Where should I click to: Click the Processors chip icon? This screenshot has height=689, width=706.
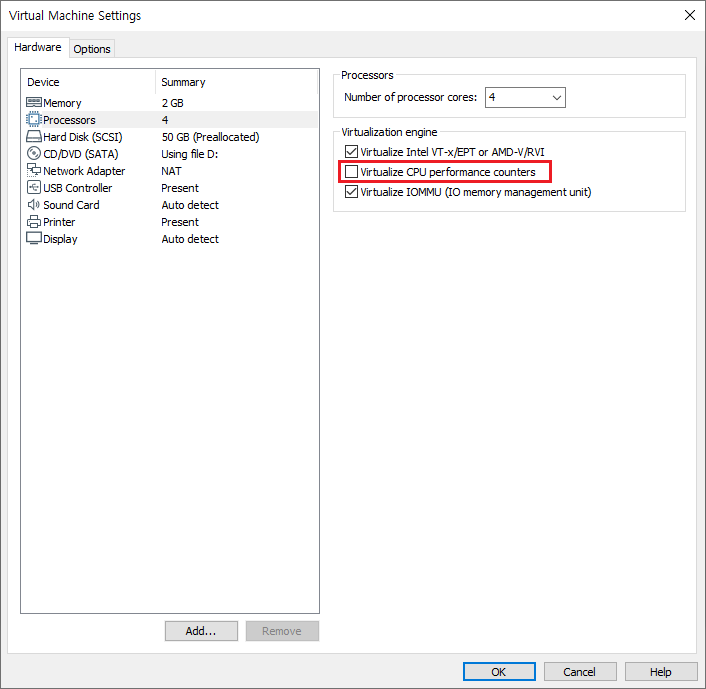tap(34, 119)
